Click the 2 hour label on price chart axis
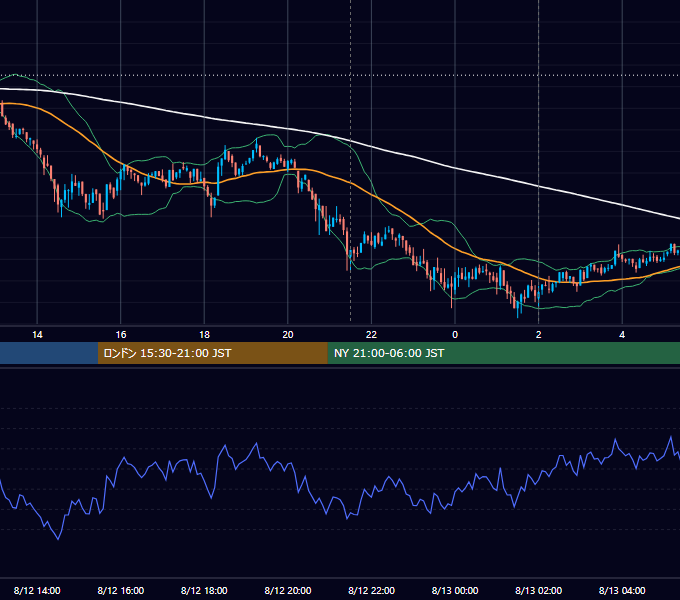This screenshot has width=680, height=600. tap(539, 335)
